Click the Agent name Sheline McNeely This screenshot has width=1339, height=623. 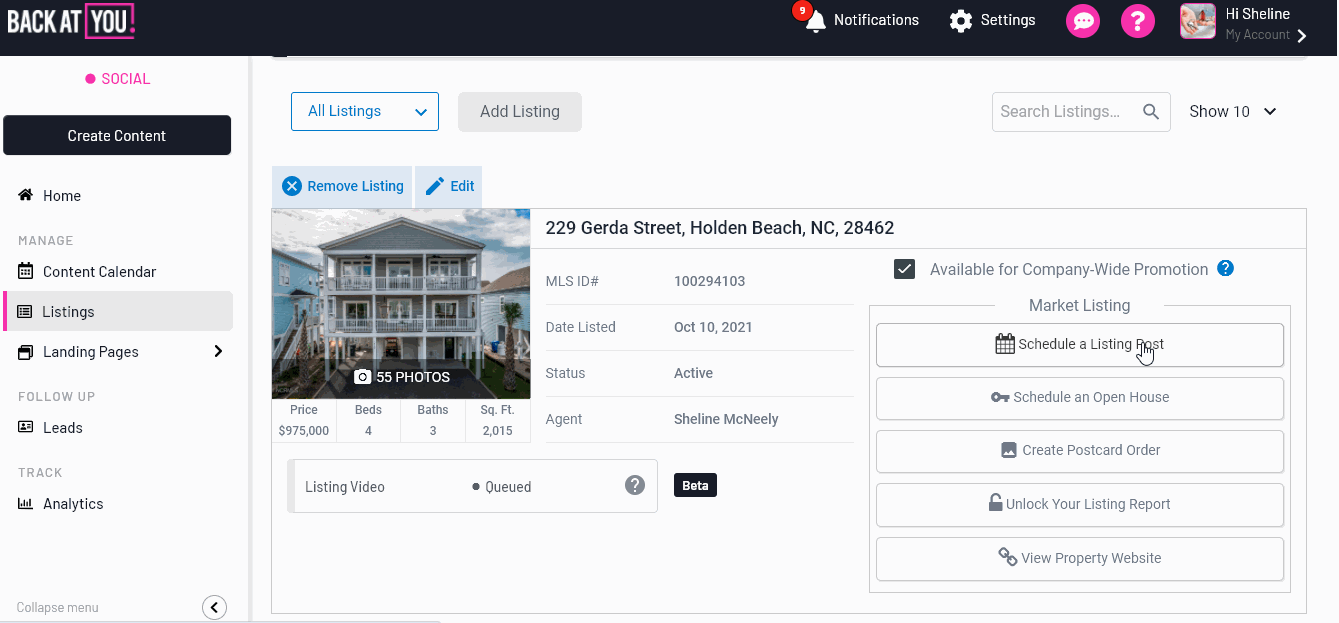click(x=726, y=419)
